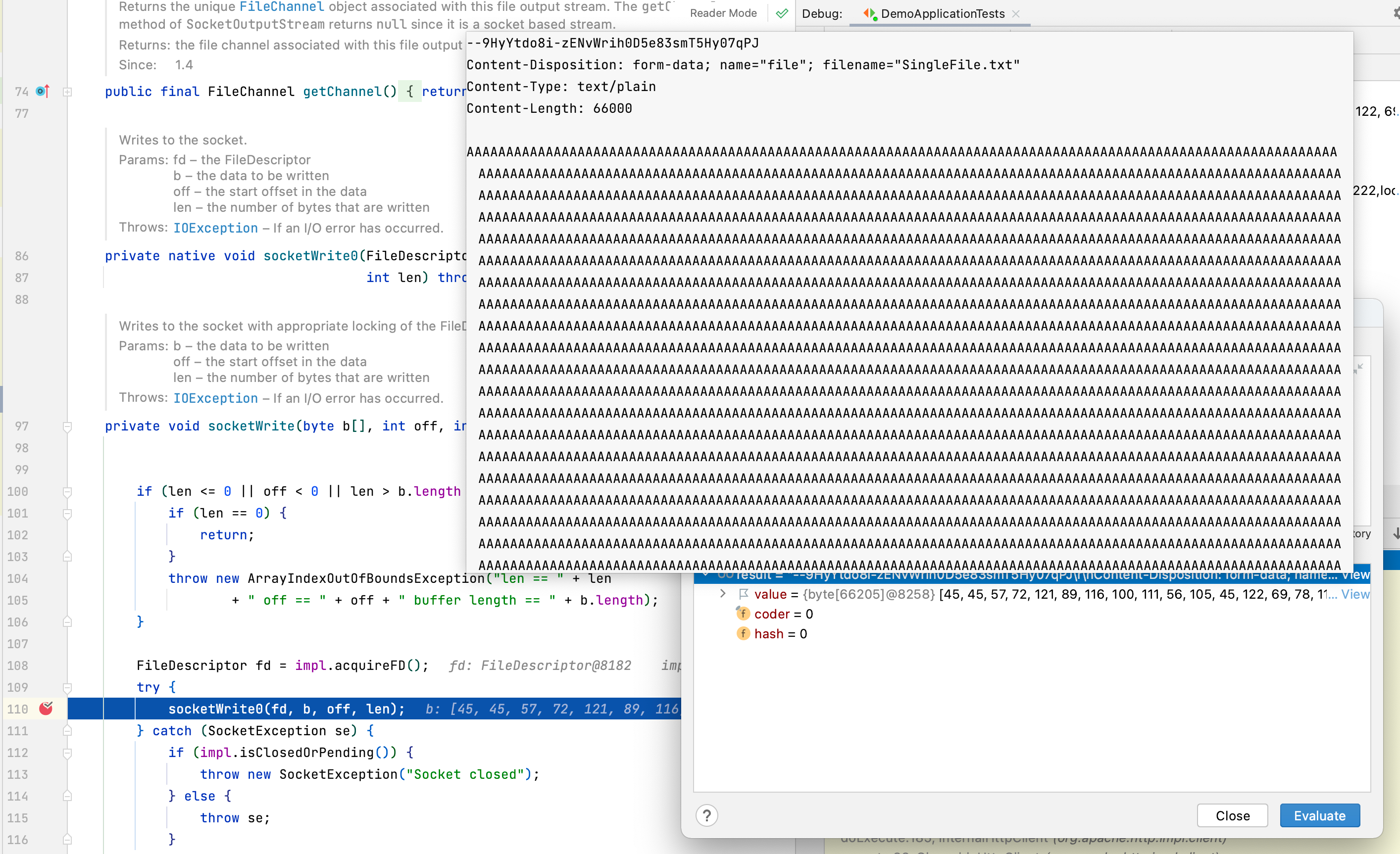Collapse the catch block on line 111

67,731
